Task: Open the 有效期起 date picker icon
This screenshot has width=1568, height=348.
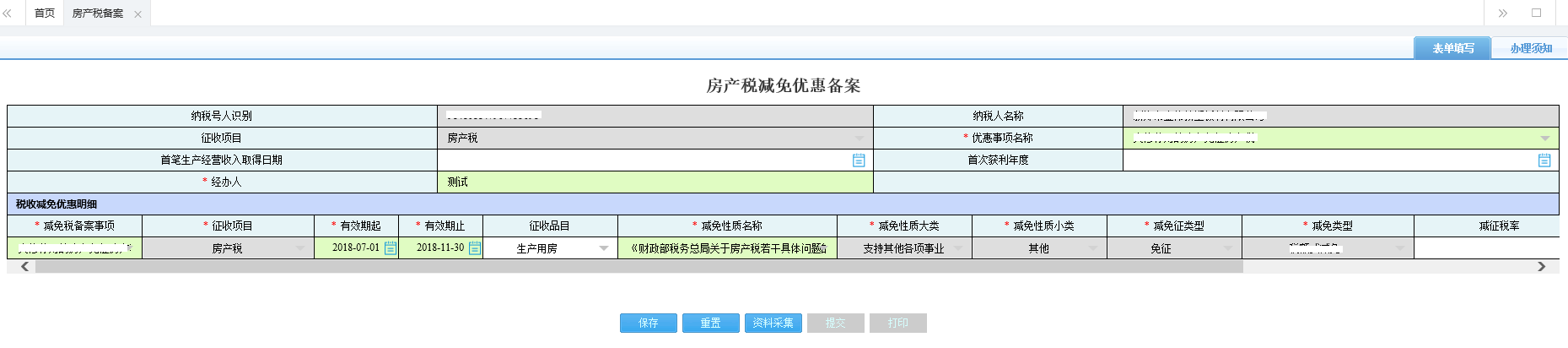Action: 390,247
